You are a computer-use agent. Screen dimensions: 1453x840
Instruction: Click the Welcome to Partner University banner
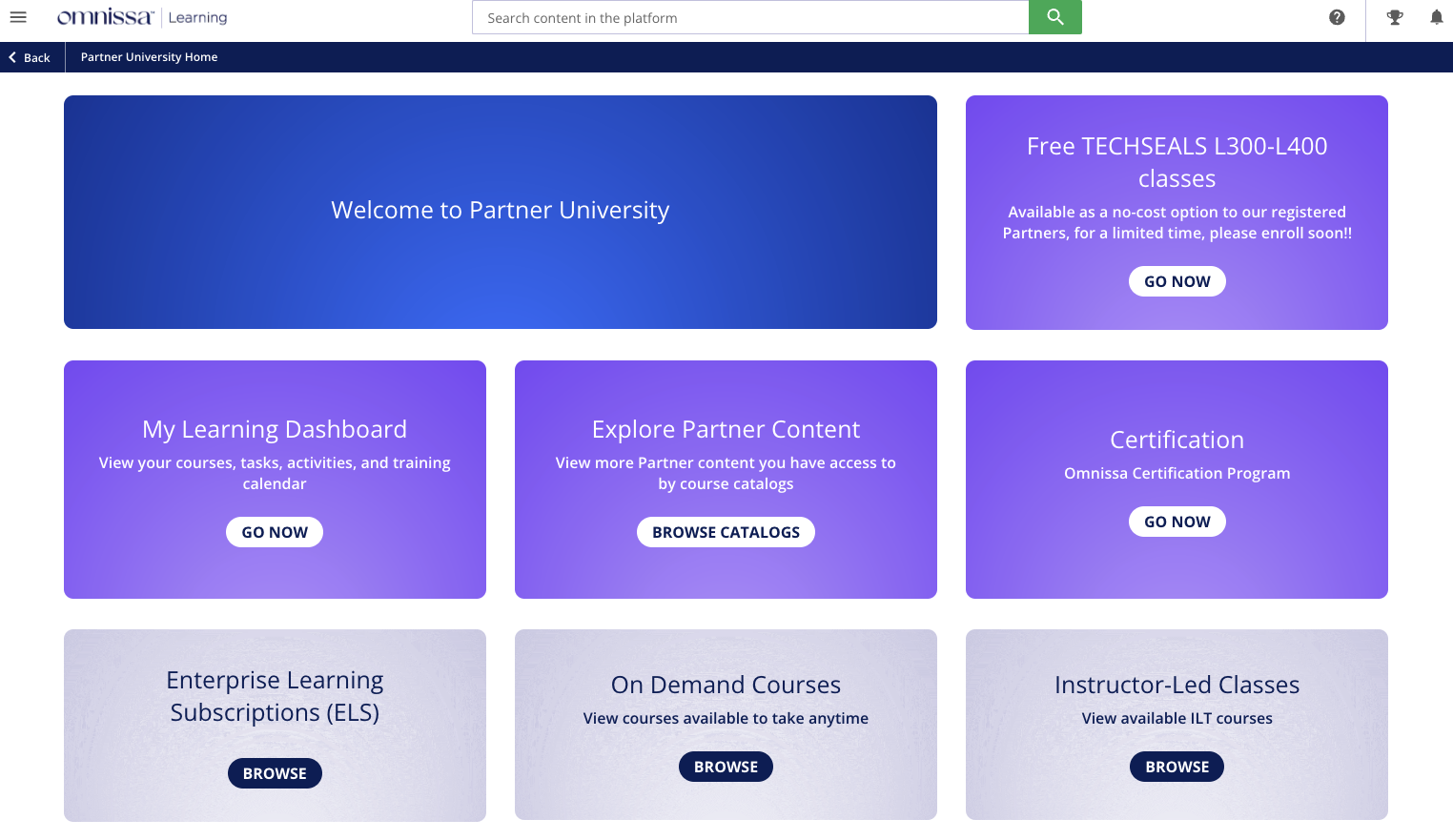point(500,211)
